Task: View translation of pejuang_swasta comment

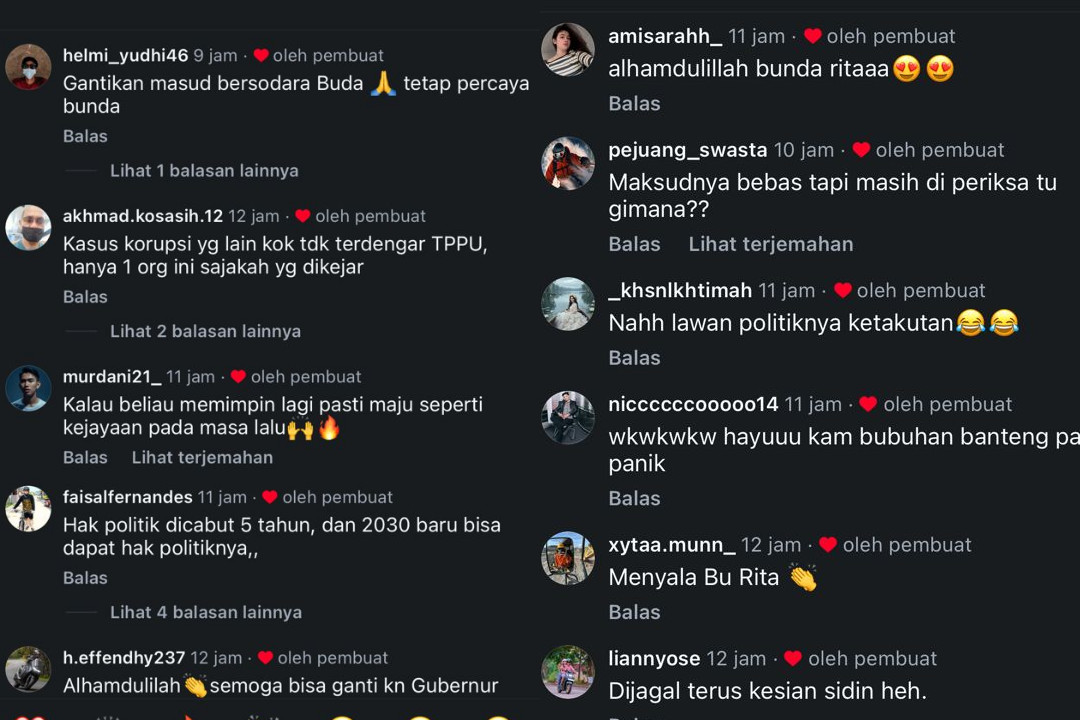Action: (771, 244)
